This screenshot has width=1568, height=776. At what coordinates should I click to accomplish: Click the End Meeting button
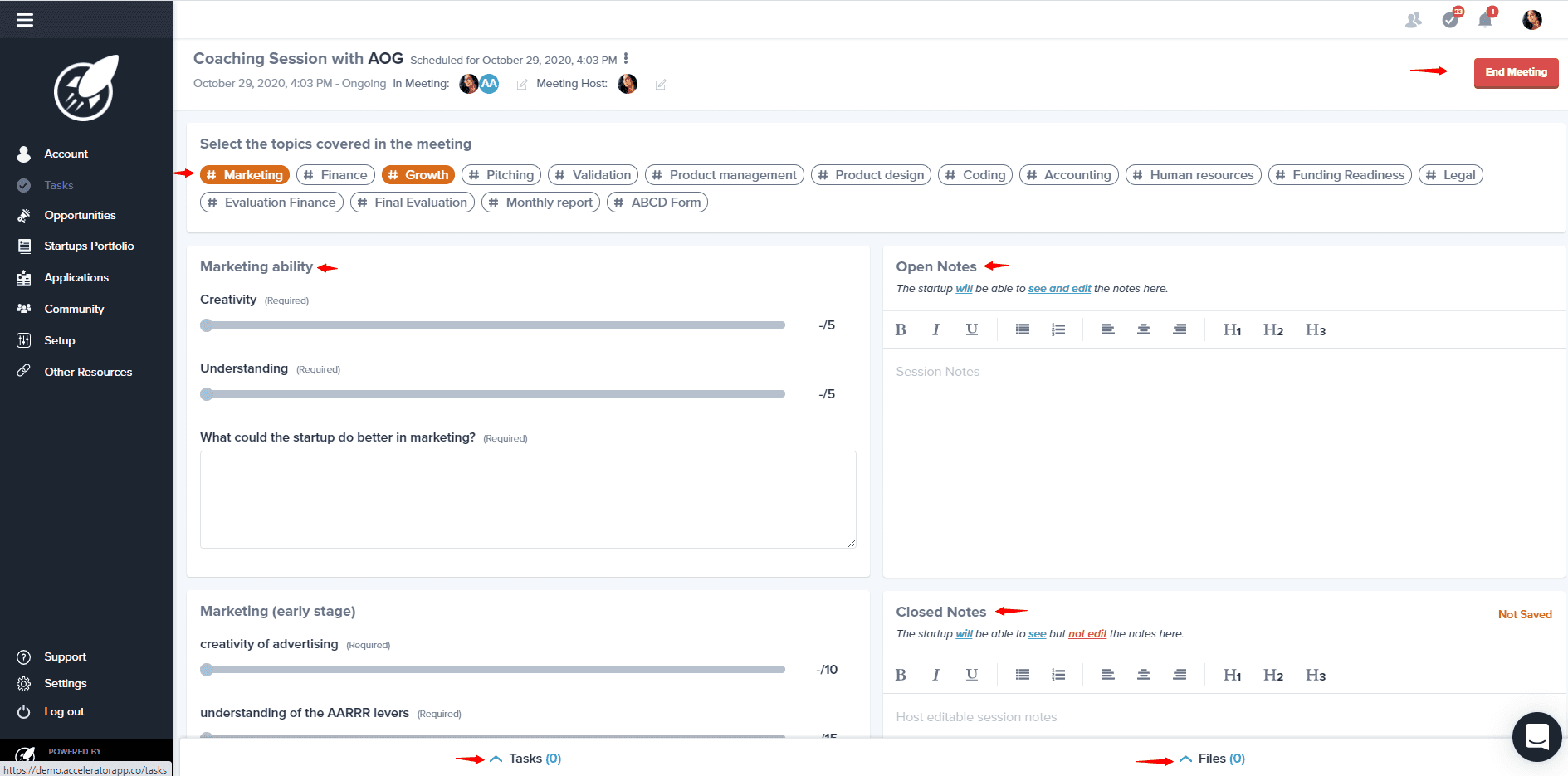pos(1516,72)
